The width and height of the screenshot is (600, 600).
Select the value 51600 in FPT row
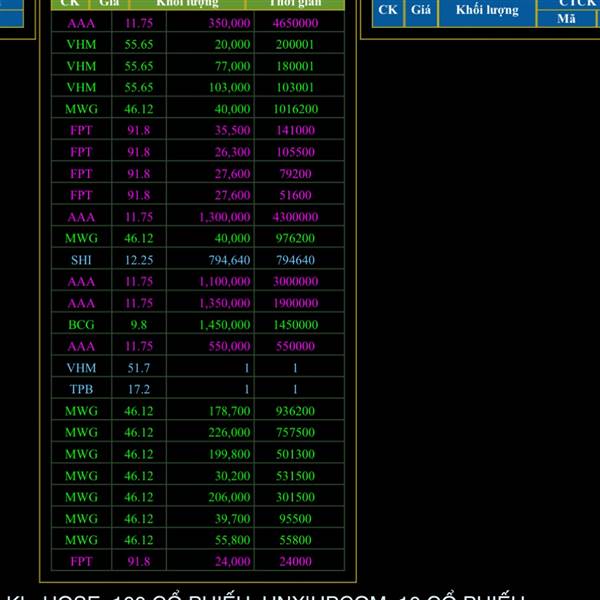pyautogui.click(x=295, y=195)
